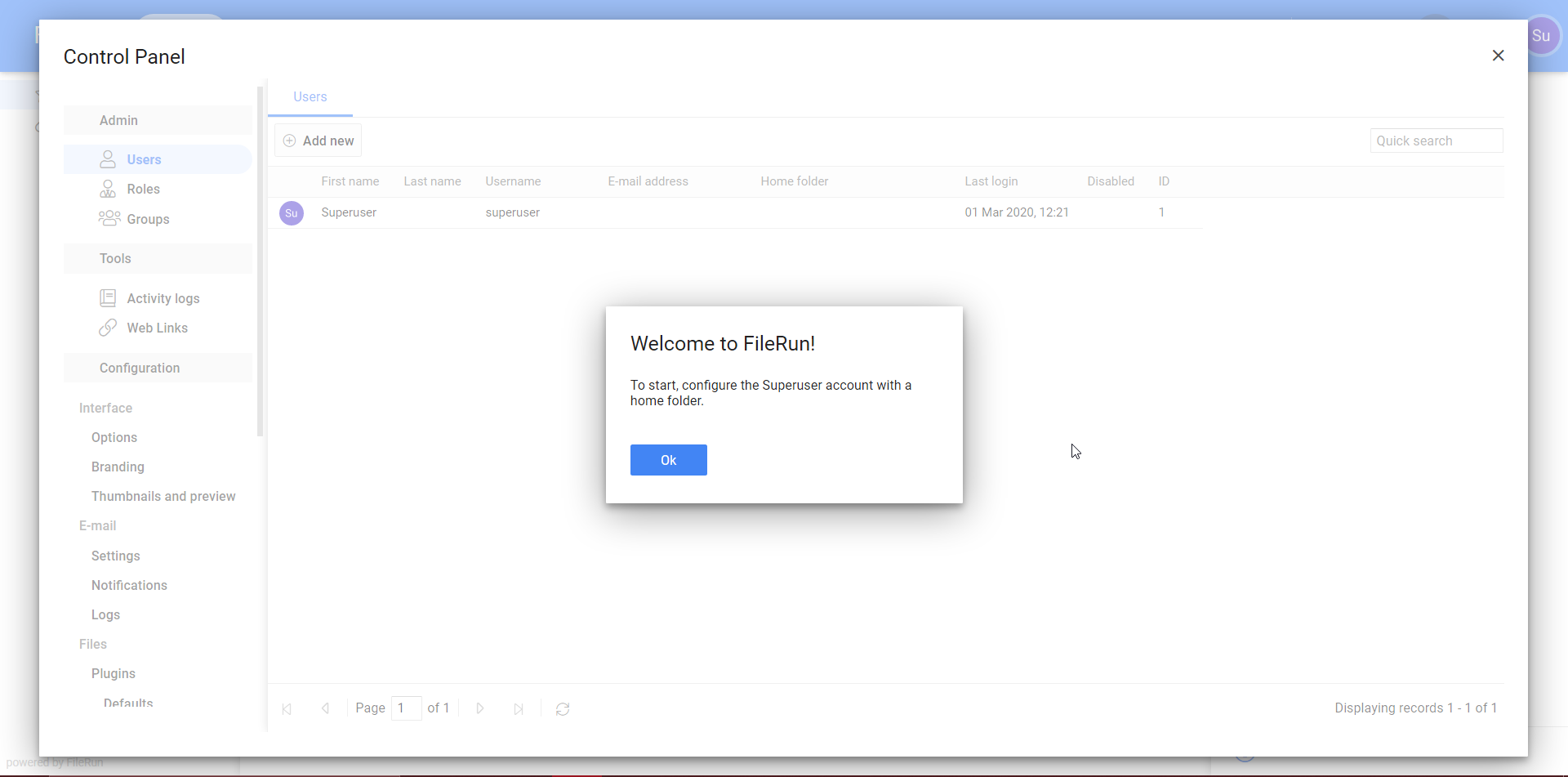
Task: Open the Users section in sidebar
Action: (158, 159)
